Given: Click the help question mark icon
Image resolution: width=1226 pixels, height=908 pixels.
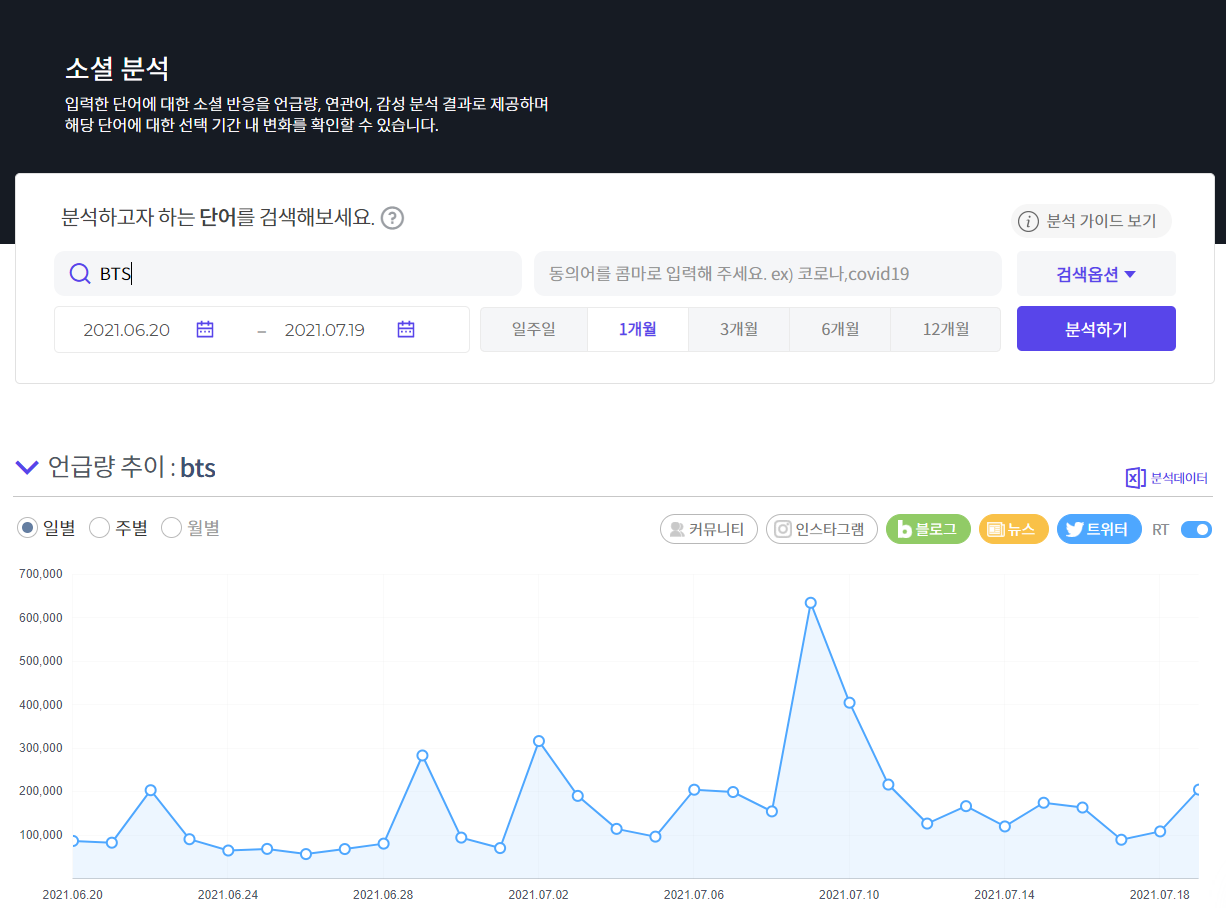Looking at the screenshot, I should click(x=393, y=218).
